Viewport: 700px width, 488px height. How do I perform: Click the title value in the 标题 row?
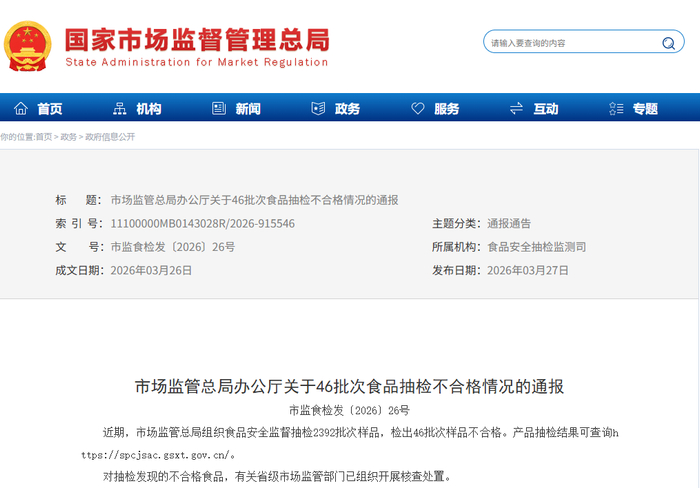point(254,200)
